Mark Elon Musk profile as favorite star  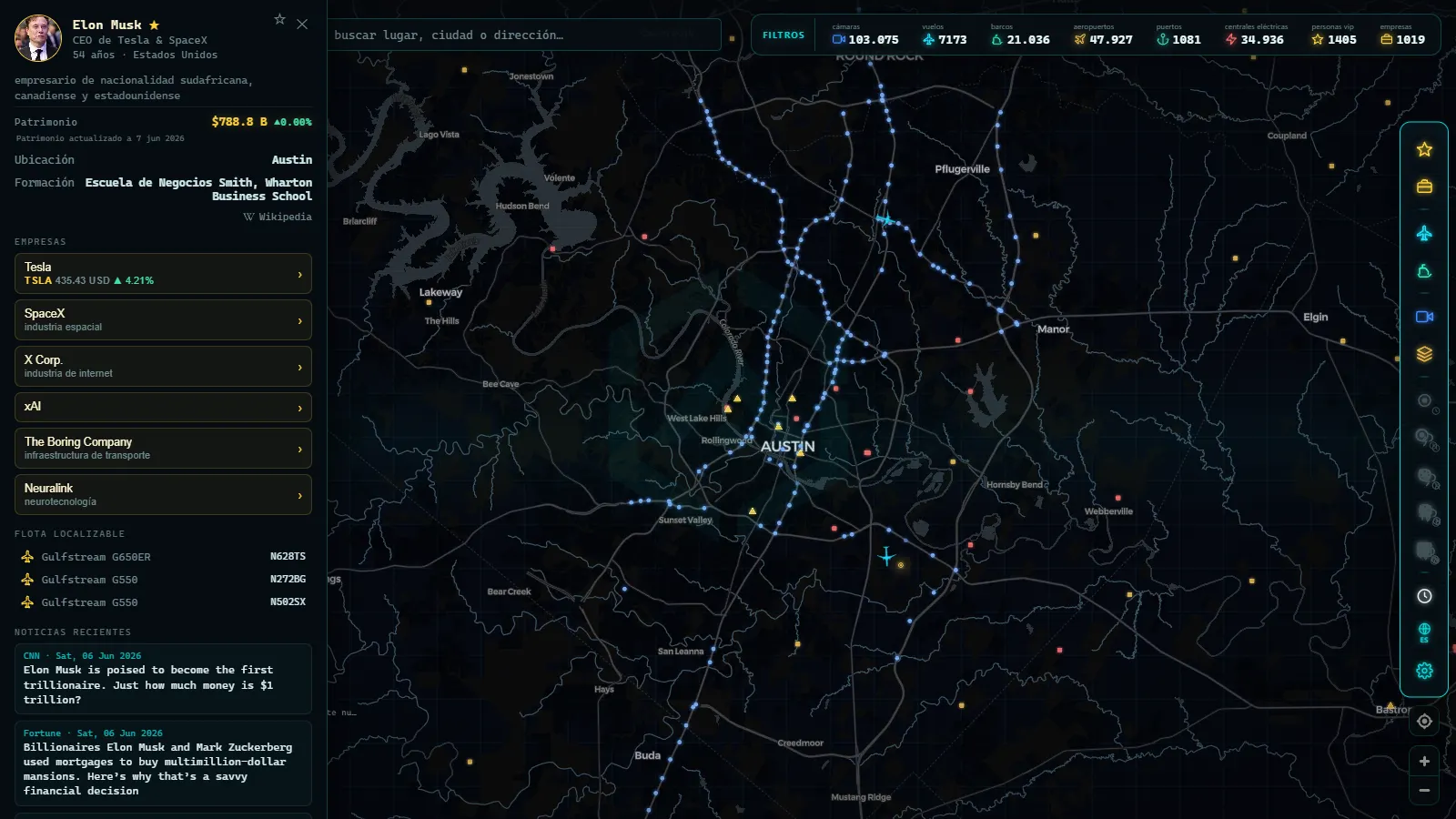(x=280, y=19)
